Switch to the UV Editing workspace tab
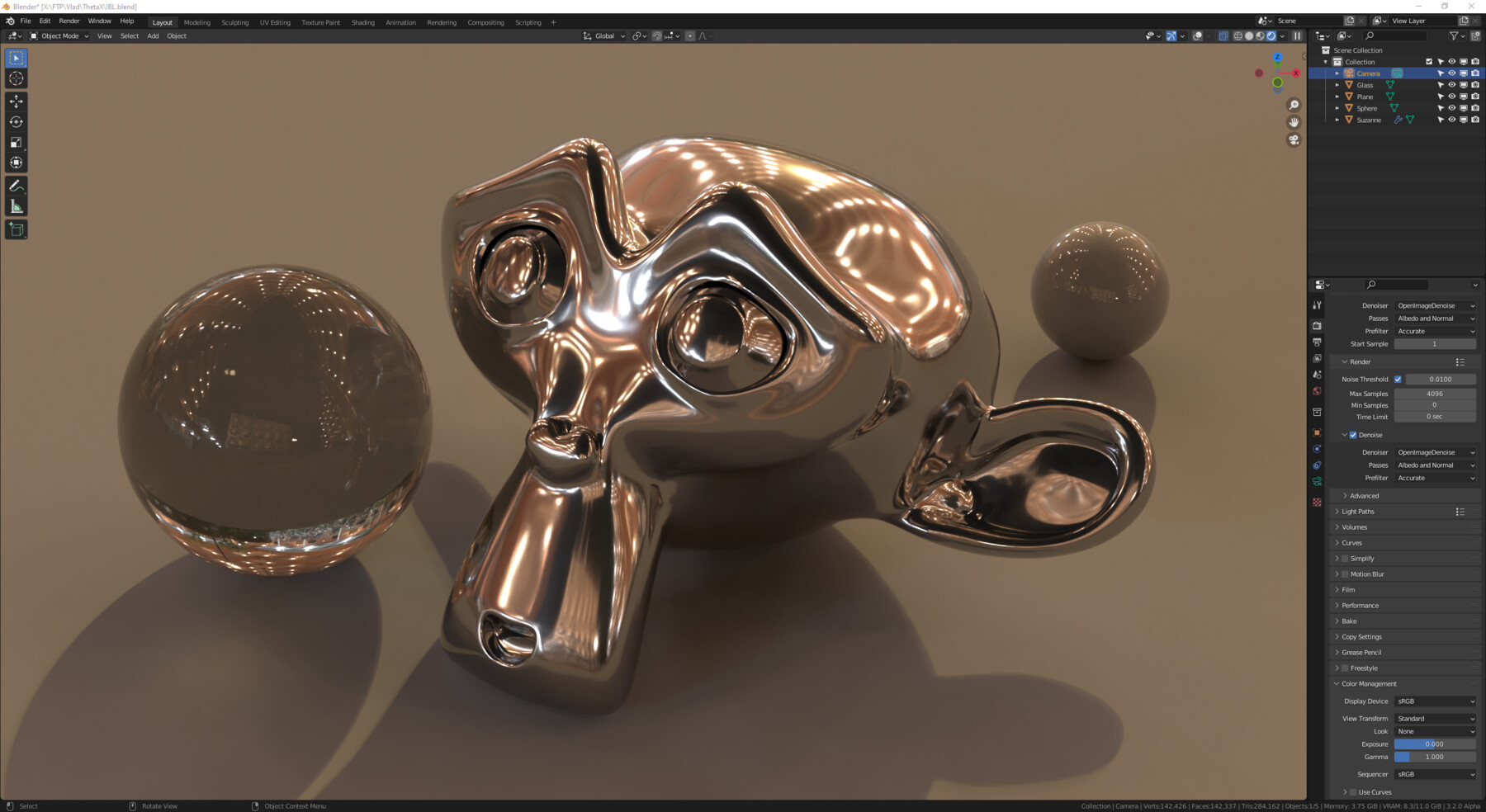Image resolution: width=1486 pixels, height=812 pixels. (275, 22)
